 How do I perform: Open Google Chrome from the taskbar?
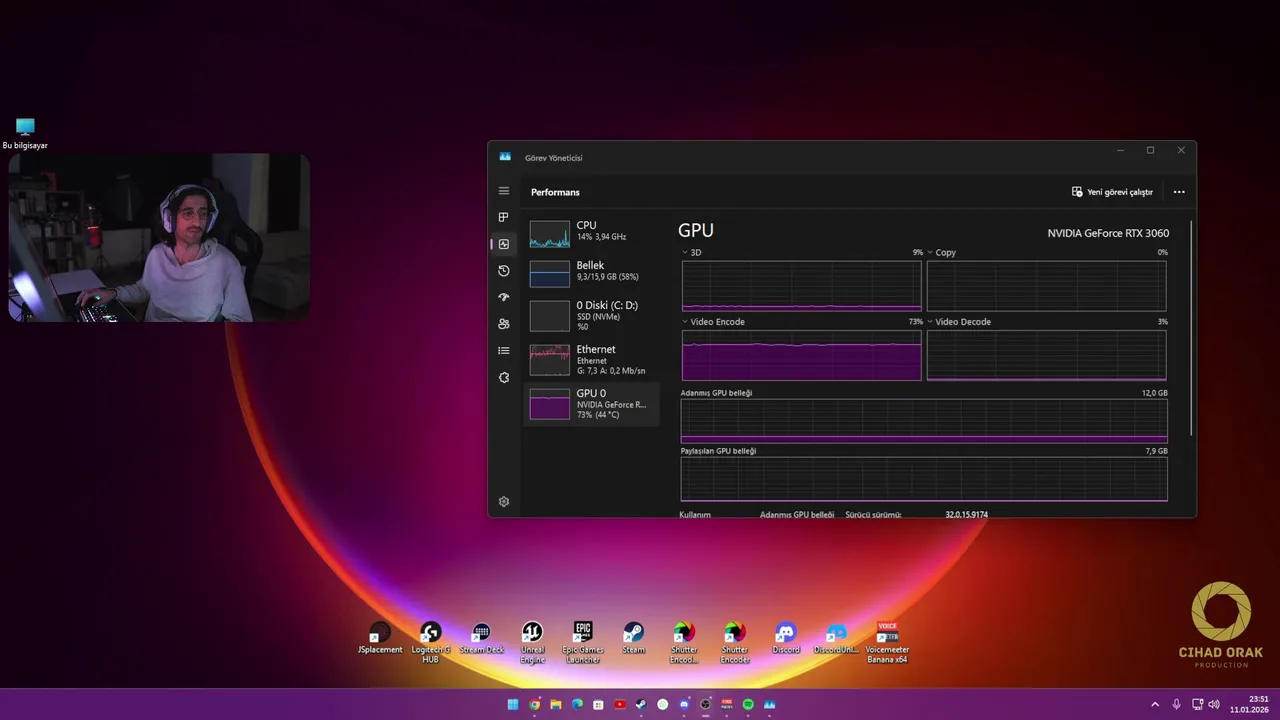tap(535, 704)
